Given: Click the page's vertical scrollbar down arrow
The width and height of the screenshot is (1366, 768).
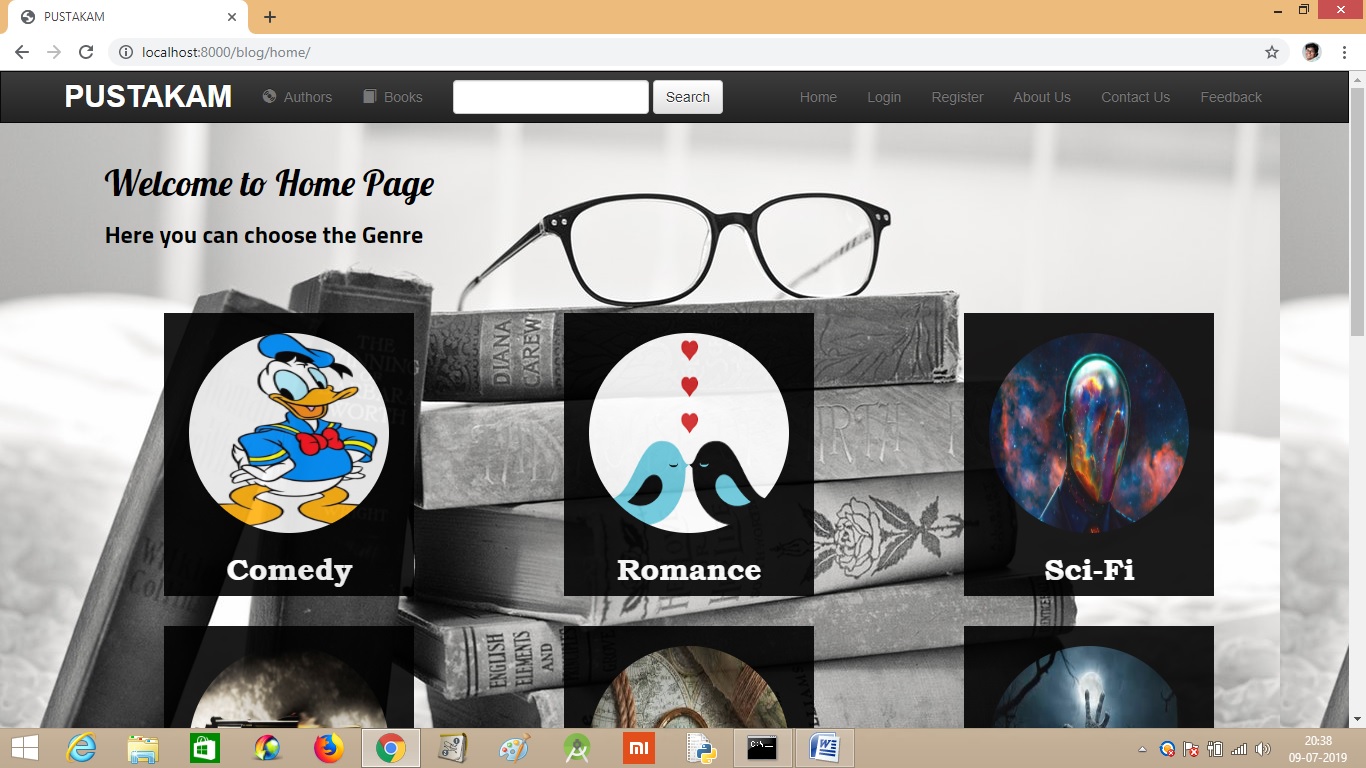Looking at the screenshot, I should pyautogui.click(x=1357, y=719).
